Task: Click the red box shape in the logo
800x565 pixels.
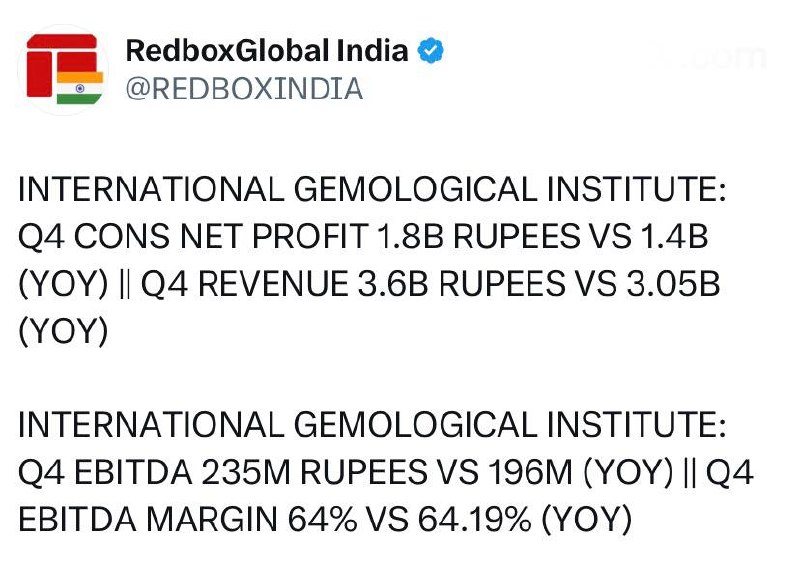Action: (39, 74)
